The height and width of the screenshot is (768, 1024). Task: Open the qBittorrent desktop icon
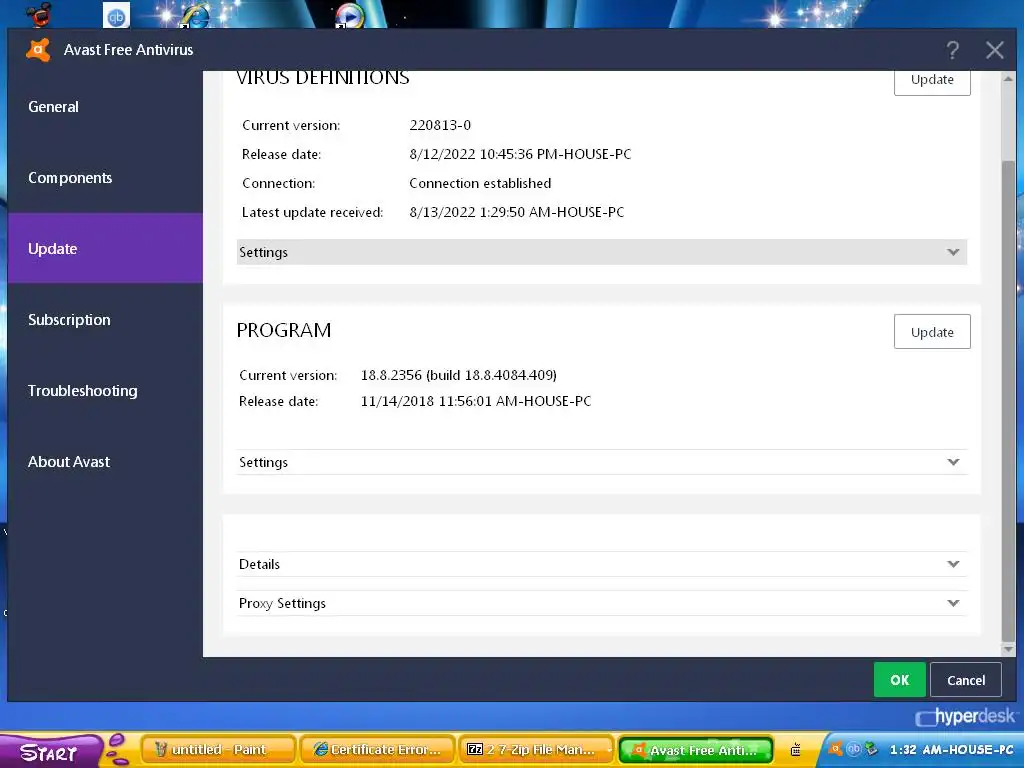116,15
